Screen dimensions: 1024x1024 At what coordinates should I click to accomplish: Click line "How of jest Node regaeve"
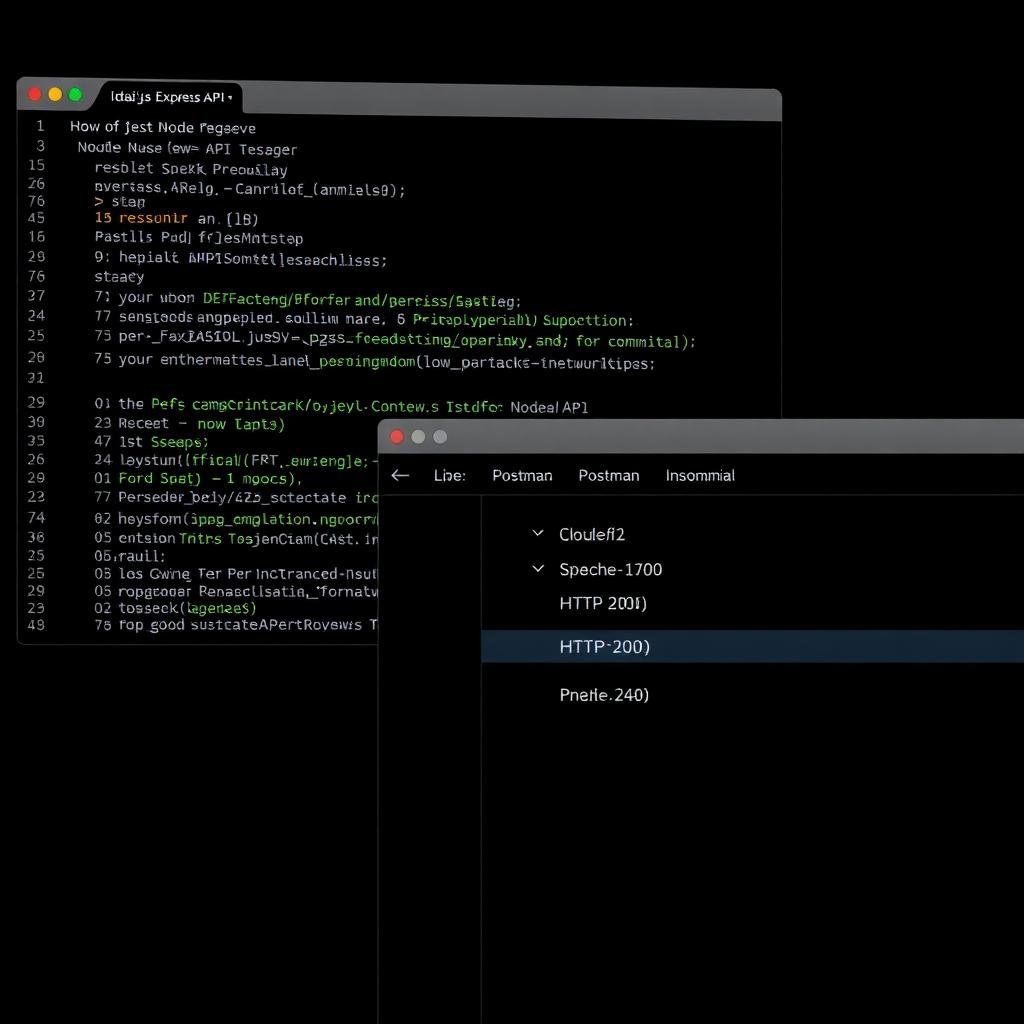click(163, 127)
